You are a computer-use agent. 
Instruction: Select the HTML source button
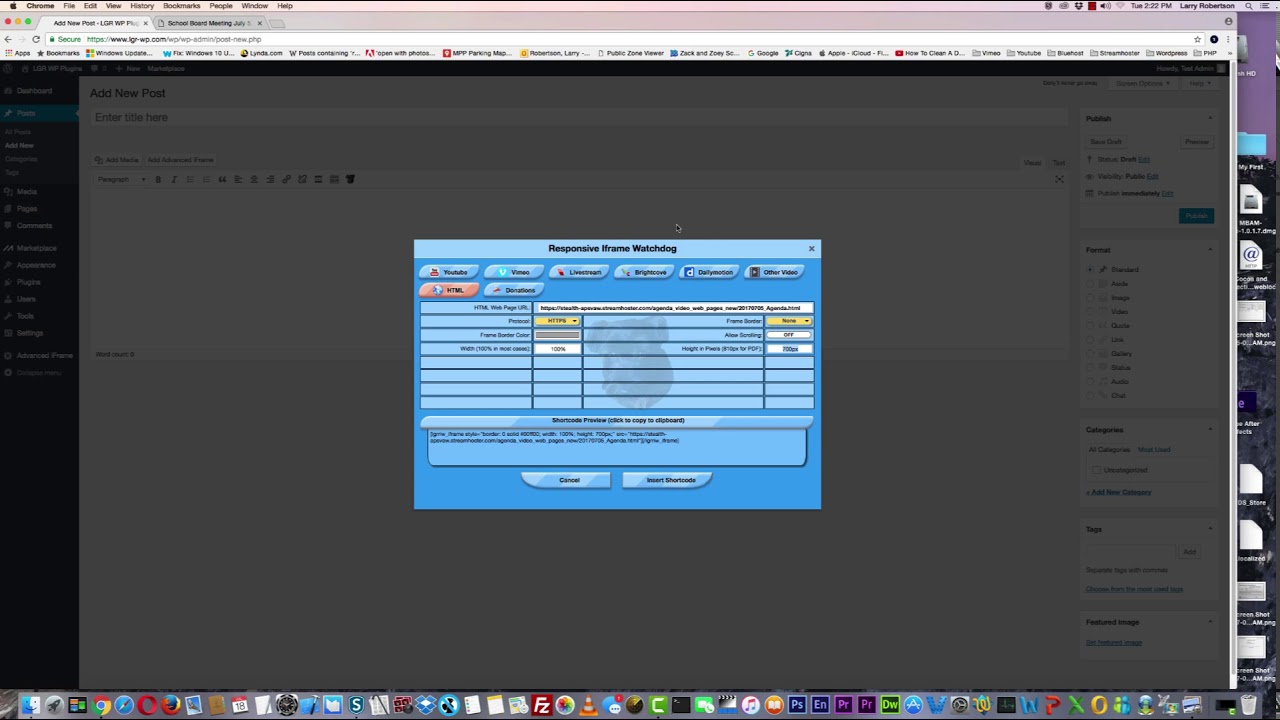tap(449, 290)
